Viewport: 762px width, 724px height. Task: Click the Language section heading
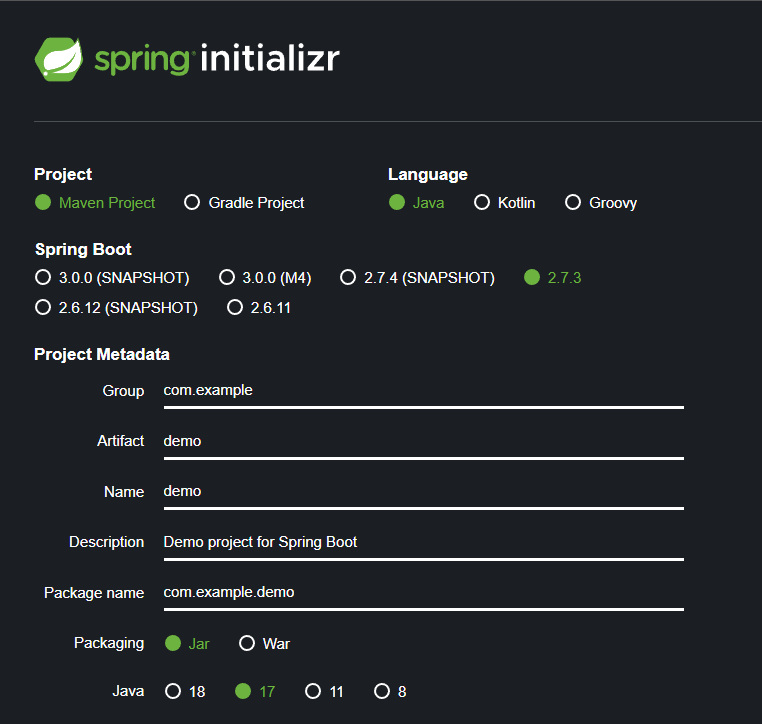click(428, 174)
